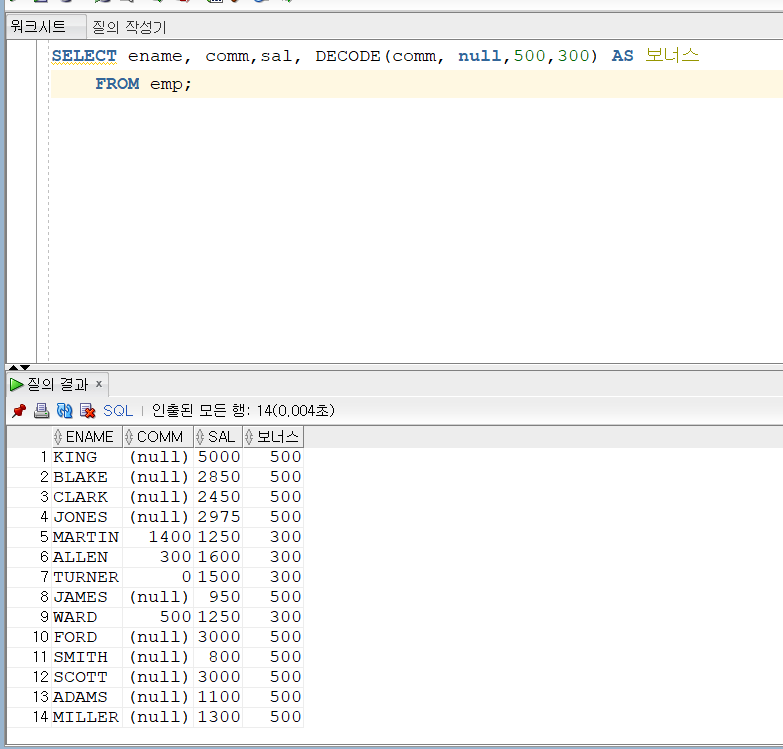This screenshot has width=783, height=749.
Task: Close the 질의 결과 tab
Action: (99, 383)
